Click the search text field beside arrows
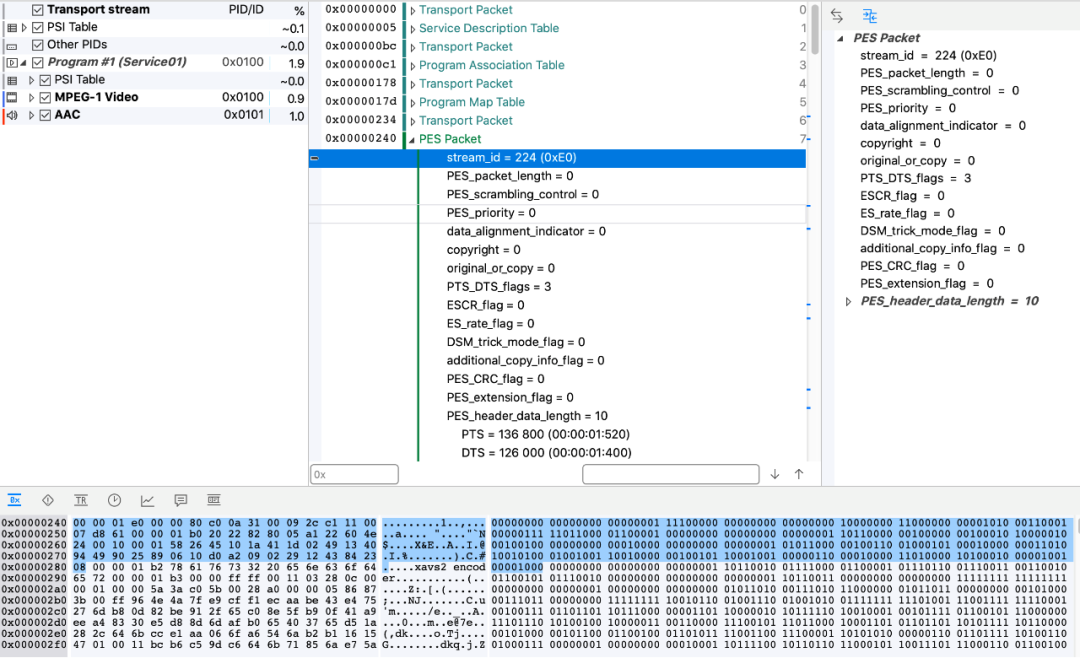 click(671, 474)
